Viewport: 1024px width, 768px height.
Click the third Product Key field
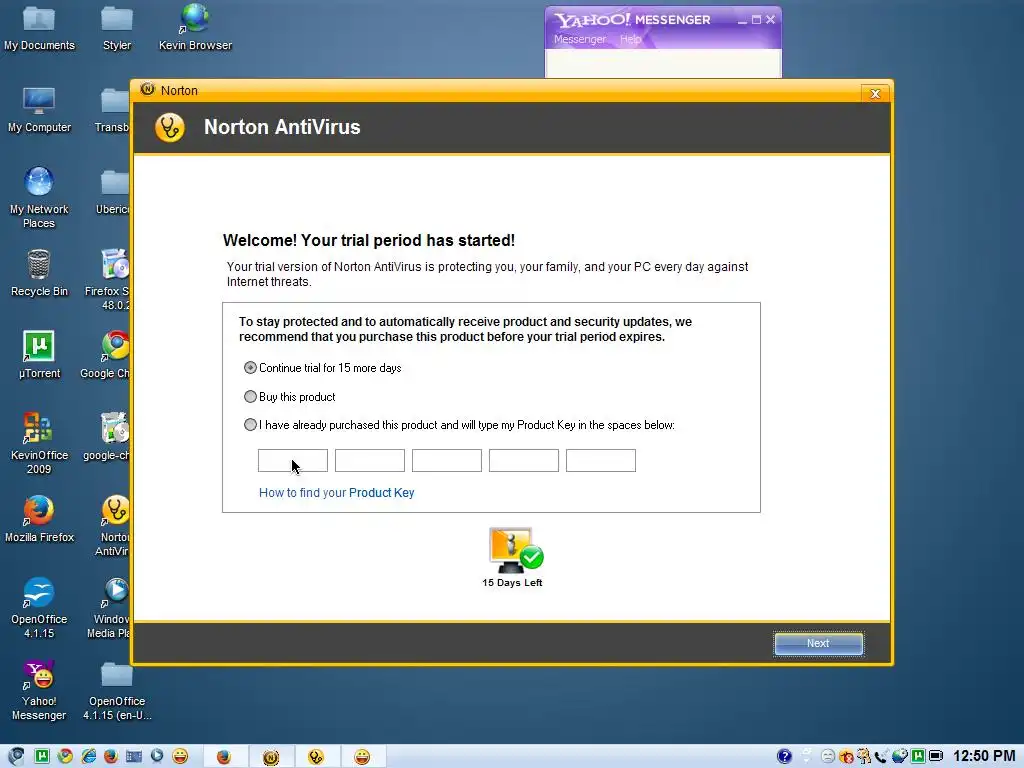pos(447,460)
